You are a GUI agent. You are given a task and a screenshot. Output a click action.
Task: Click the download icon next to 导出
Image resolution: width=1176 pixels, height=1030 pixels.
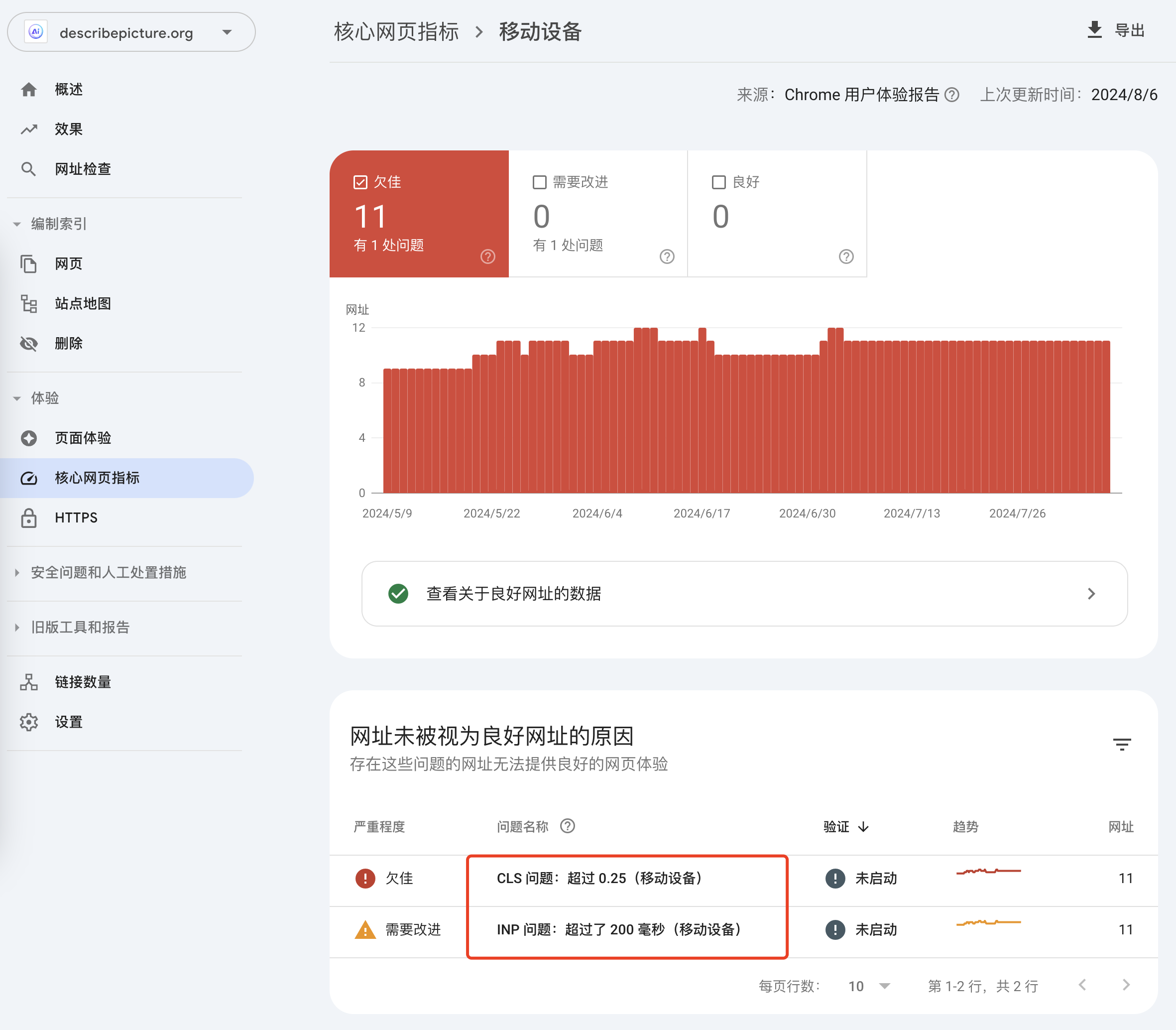(x=1094, y=30)
